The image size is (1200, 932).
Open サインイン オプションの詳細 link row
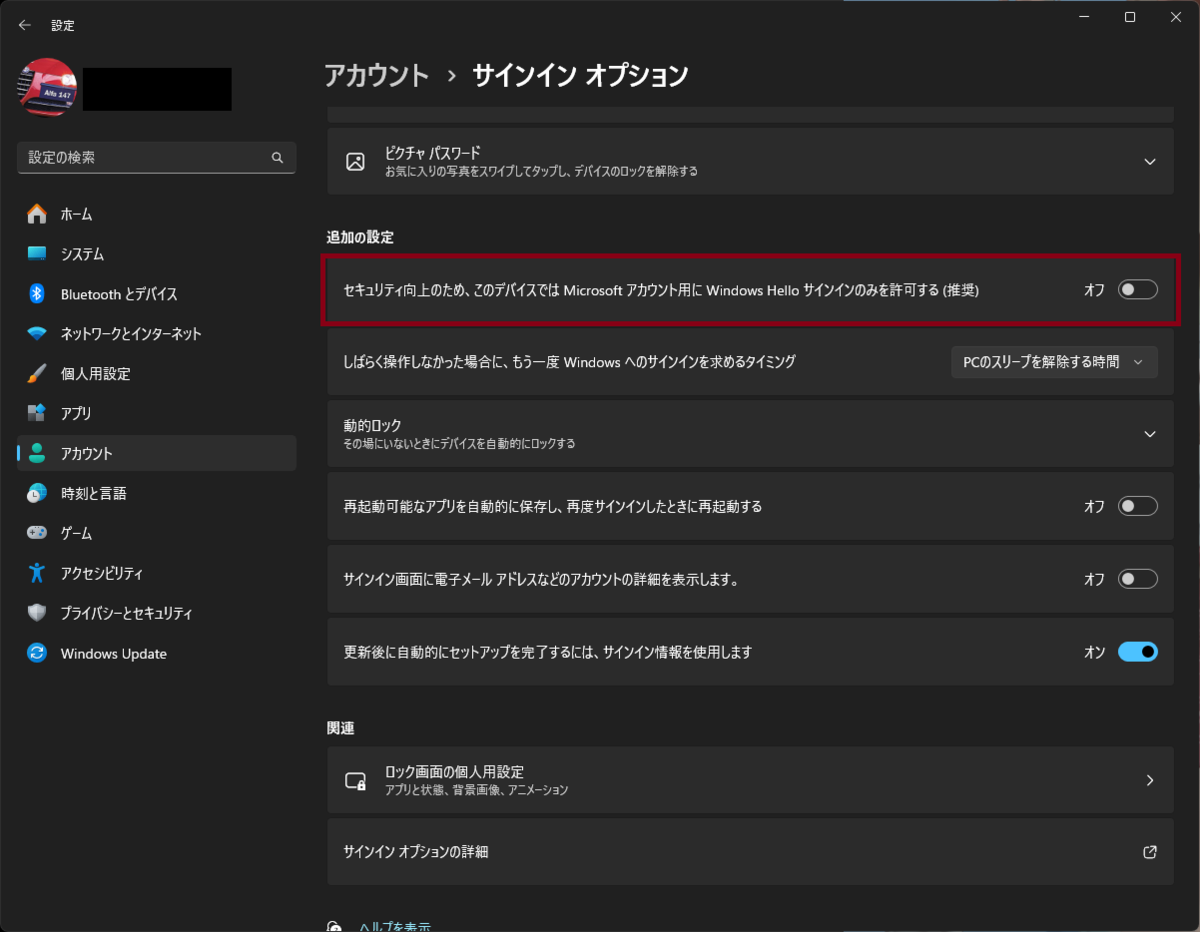click(750, 852)
